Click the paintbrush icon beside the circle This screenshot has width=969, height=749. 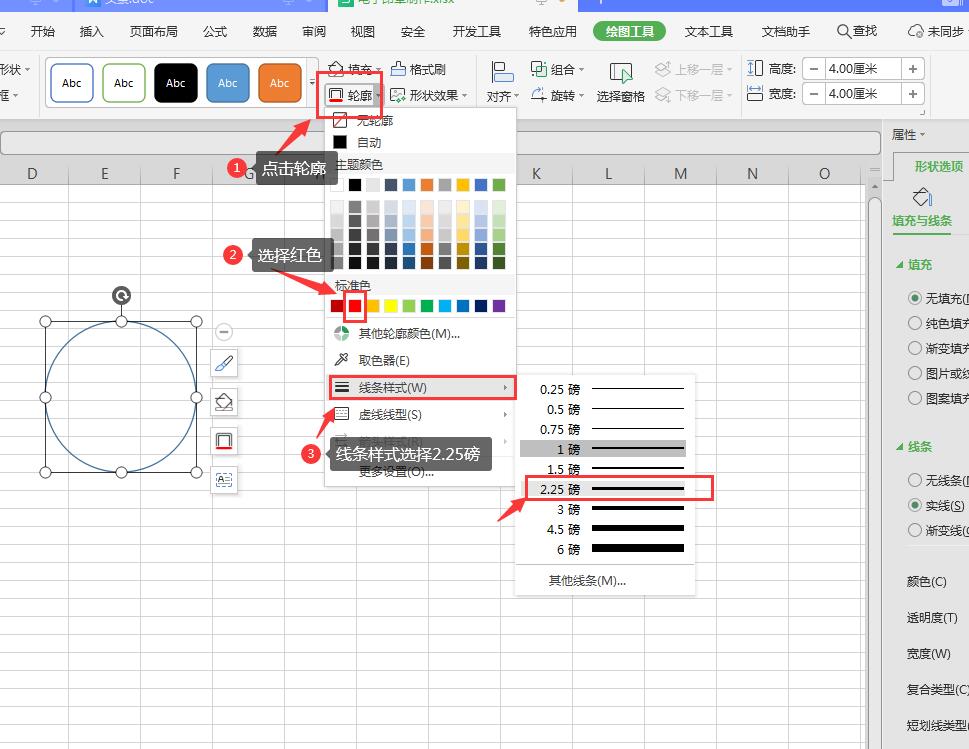click(x=225, y=363)
